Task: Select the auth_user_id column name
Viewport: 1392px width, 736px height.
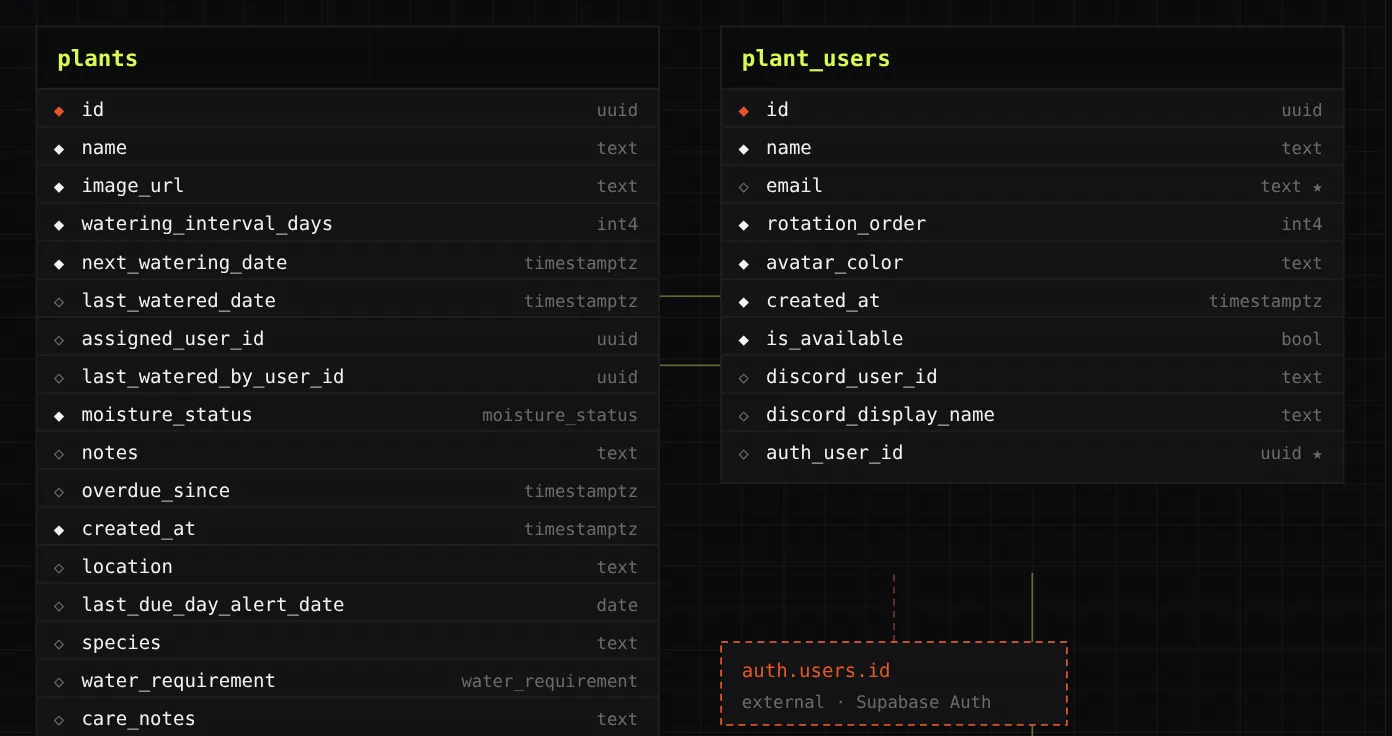Action: [x=835, y=453]
